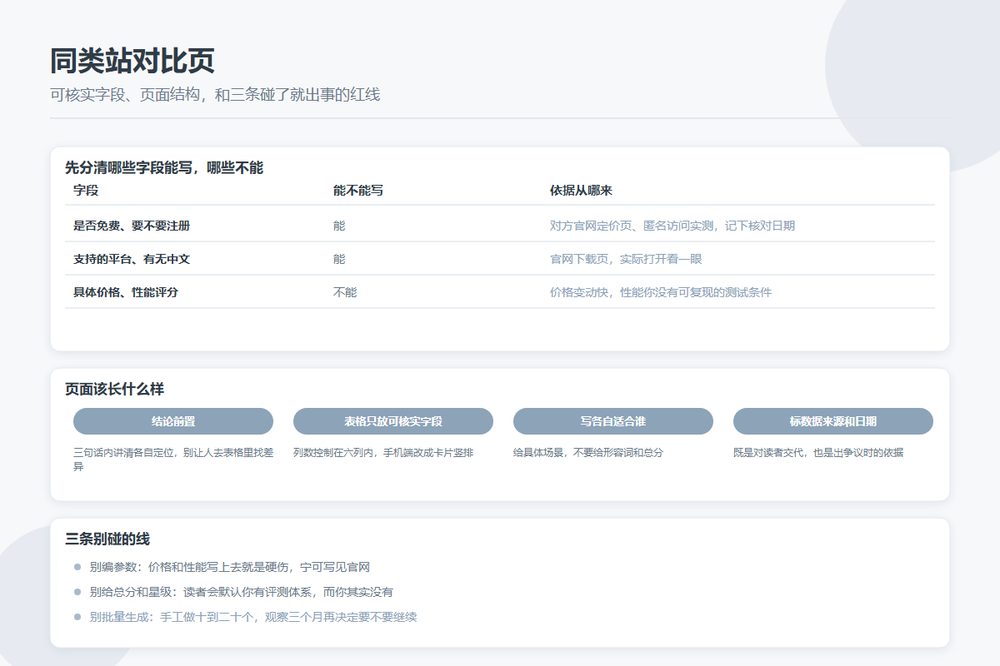Click the 价格变动快 explanation cell
The height and width of the screenshot is (666, 1000).
click(x=661, y=292)
